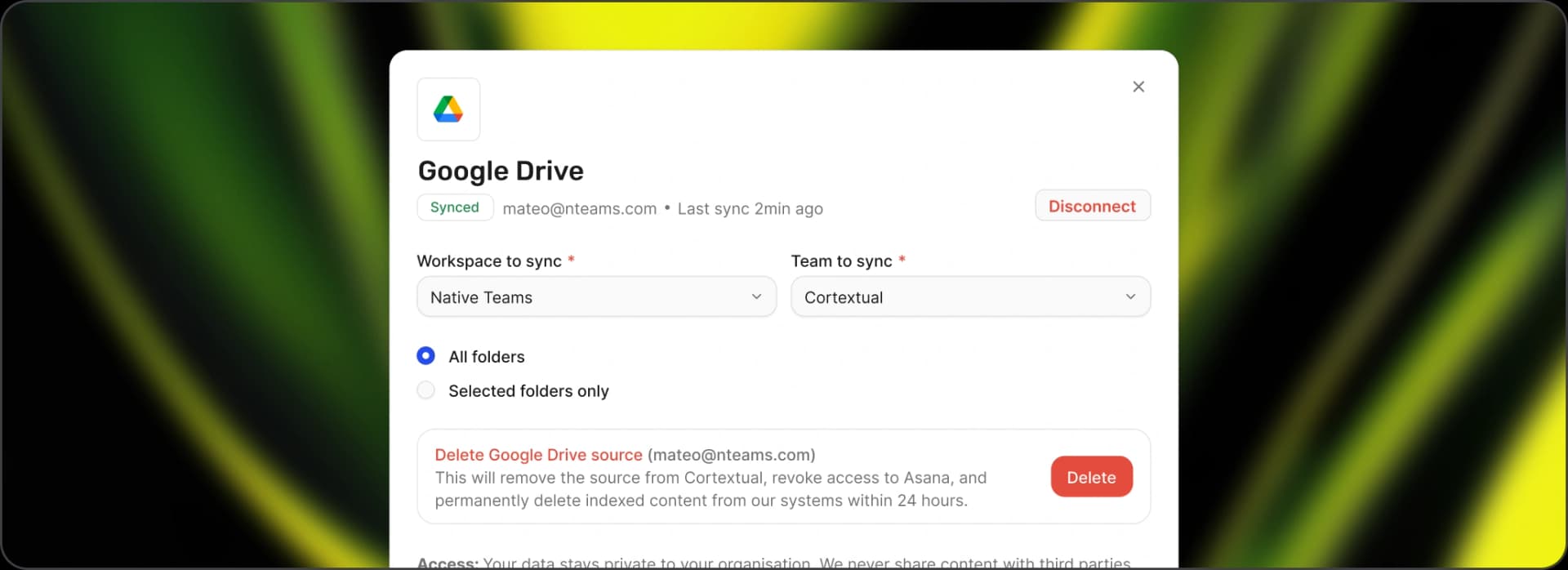
Task: Select the All folders radio option
Action: pos(425,356)
